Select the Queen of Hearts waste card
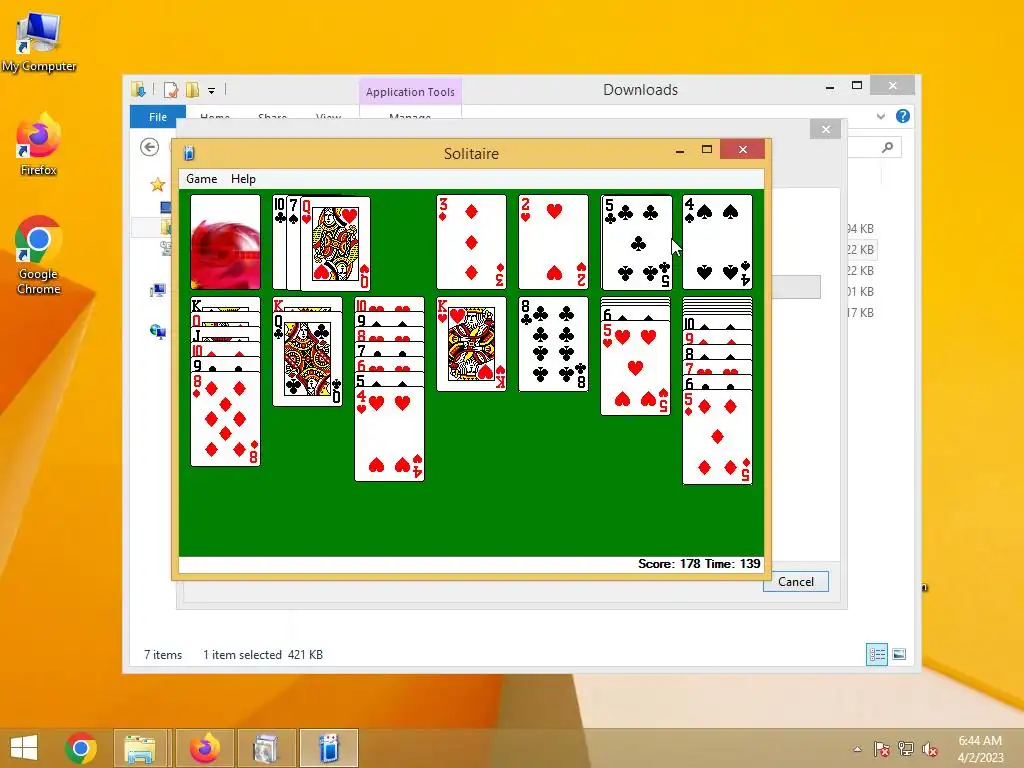Screen dimensions: 1024x768 (x=335, y=244)
